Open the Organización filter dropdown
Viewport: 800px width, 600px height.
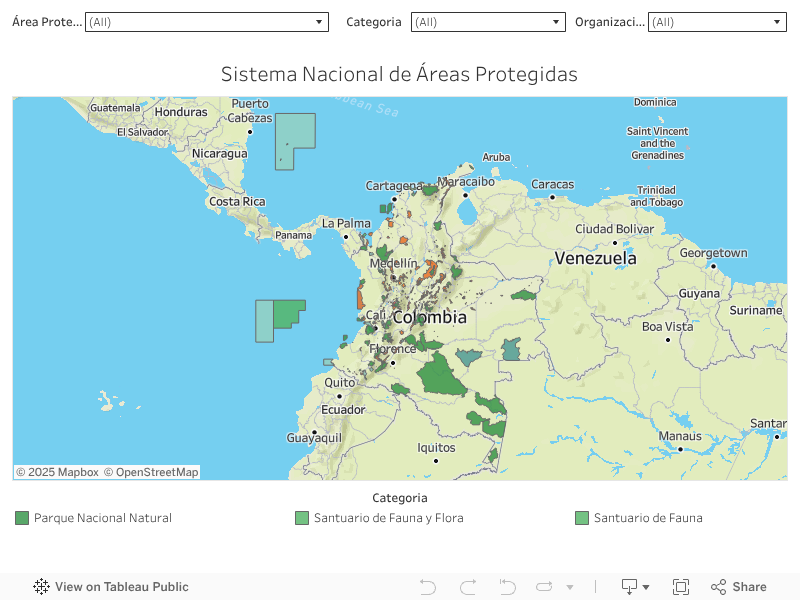pos(717,22)
